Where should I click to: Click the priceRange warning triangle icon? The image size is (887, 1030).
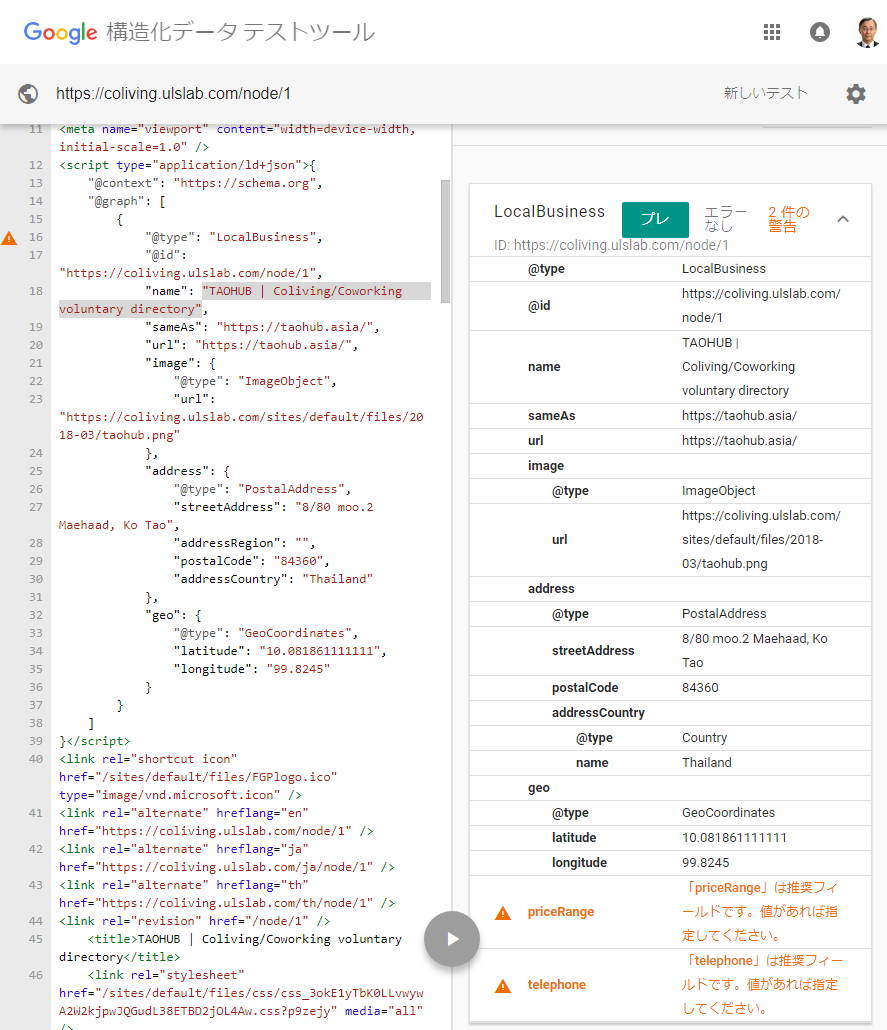point(503,913)
